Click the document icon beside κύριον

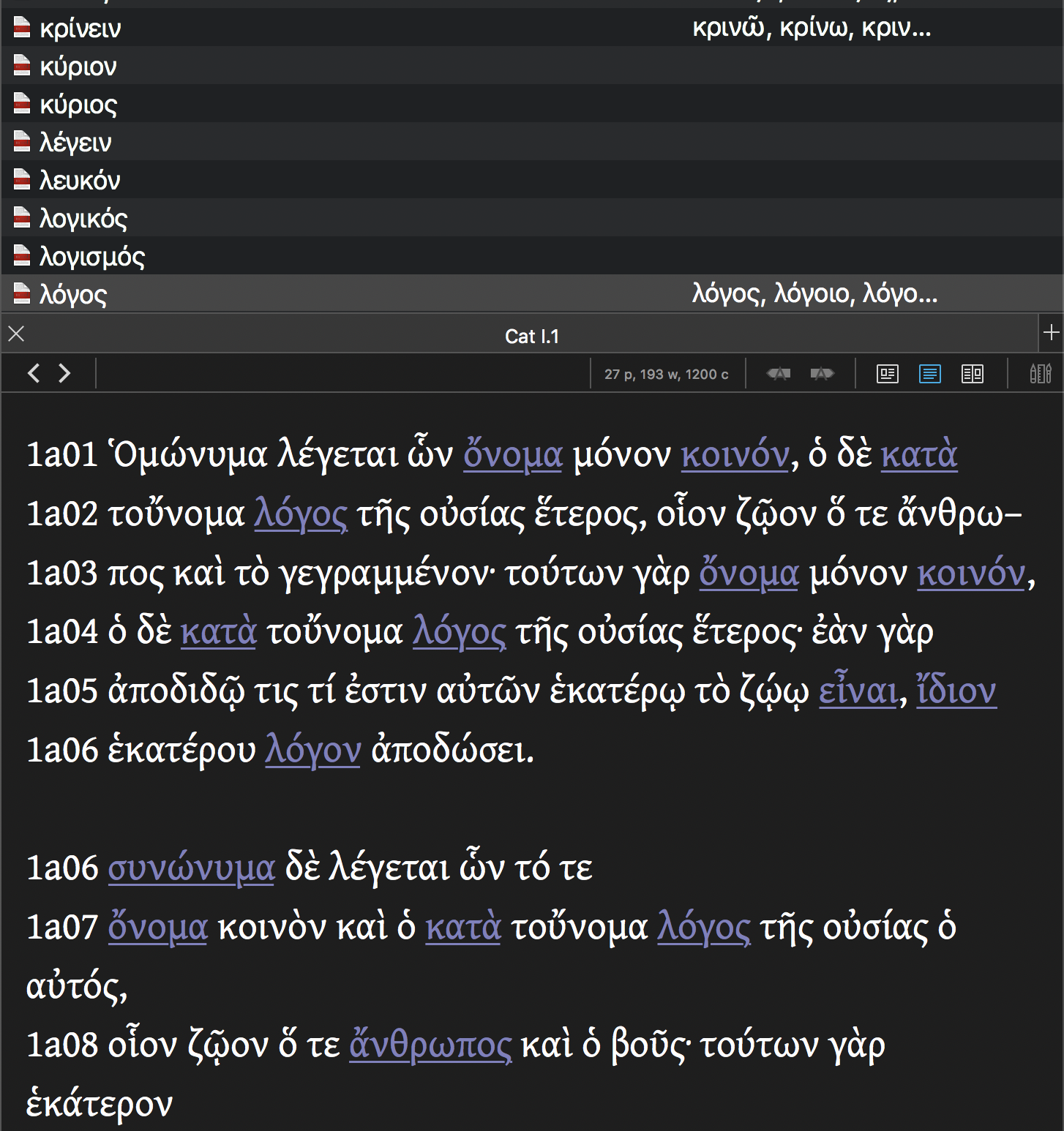[x=22, y=65]
